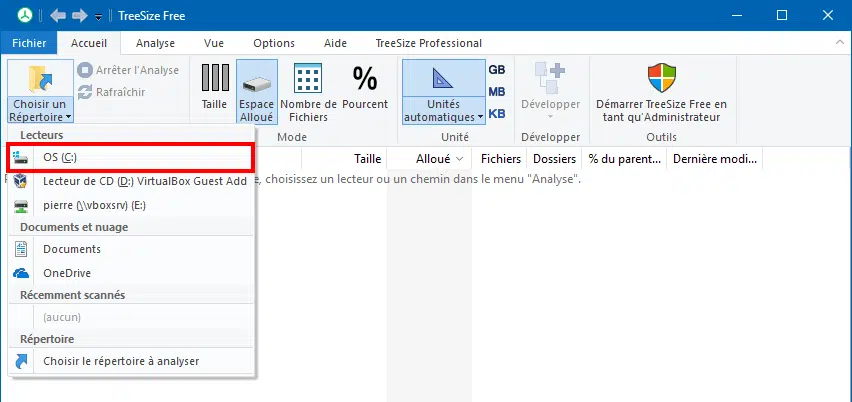Image resolution: width=852 pixels, height=402 pixels.
Task: Open the quick access customize dropdown
Action: [x=98, y=17]
